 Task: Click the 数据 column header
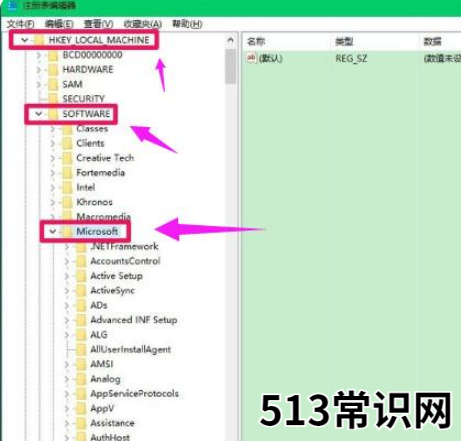click(432, 42)
